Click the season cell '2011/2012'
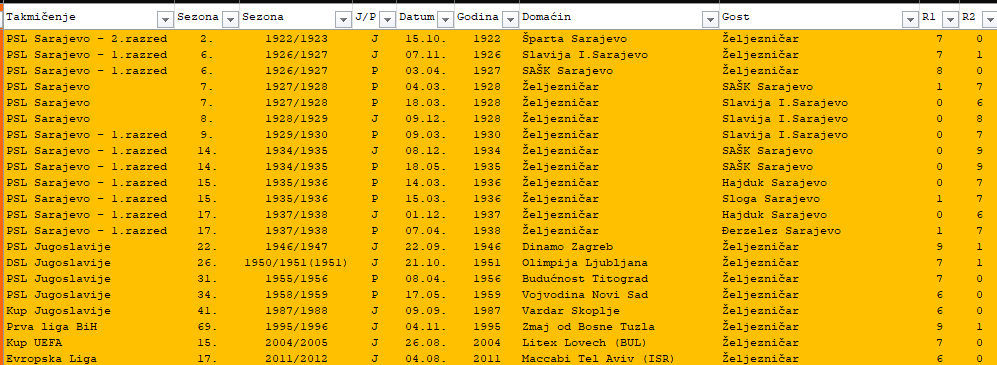 point(296,359)
